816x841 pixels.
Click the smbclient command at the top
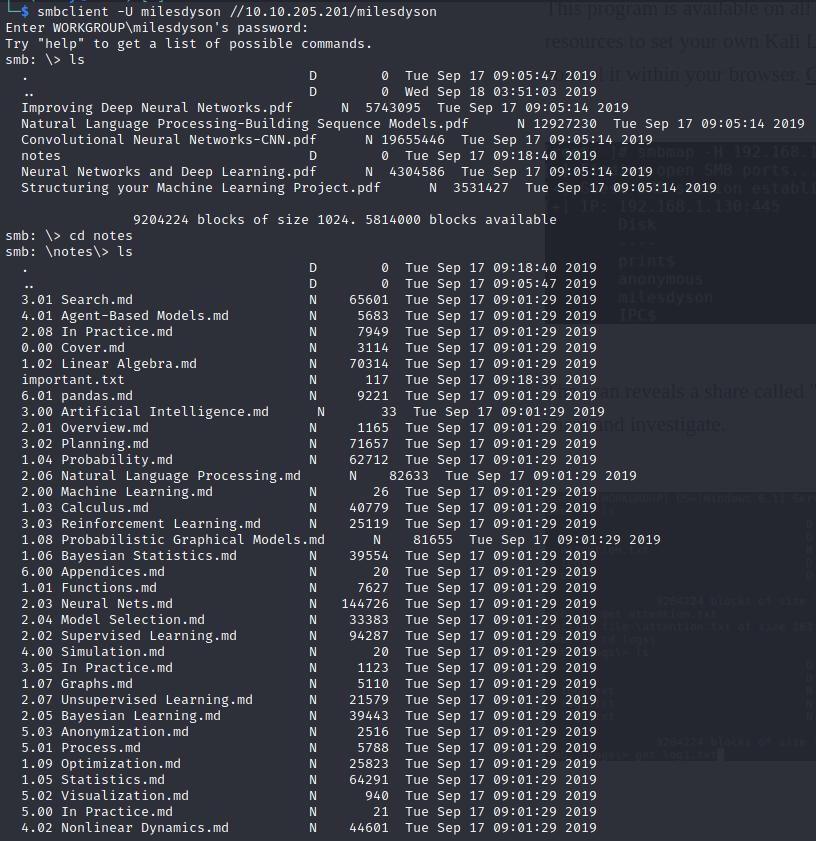237,11
